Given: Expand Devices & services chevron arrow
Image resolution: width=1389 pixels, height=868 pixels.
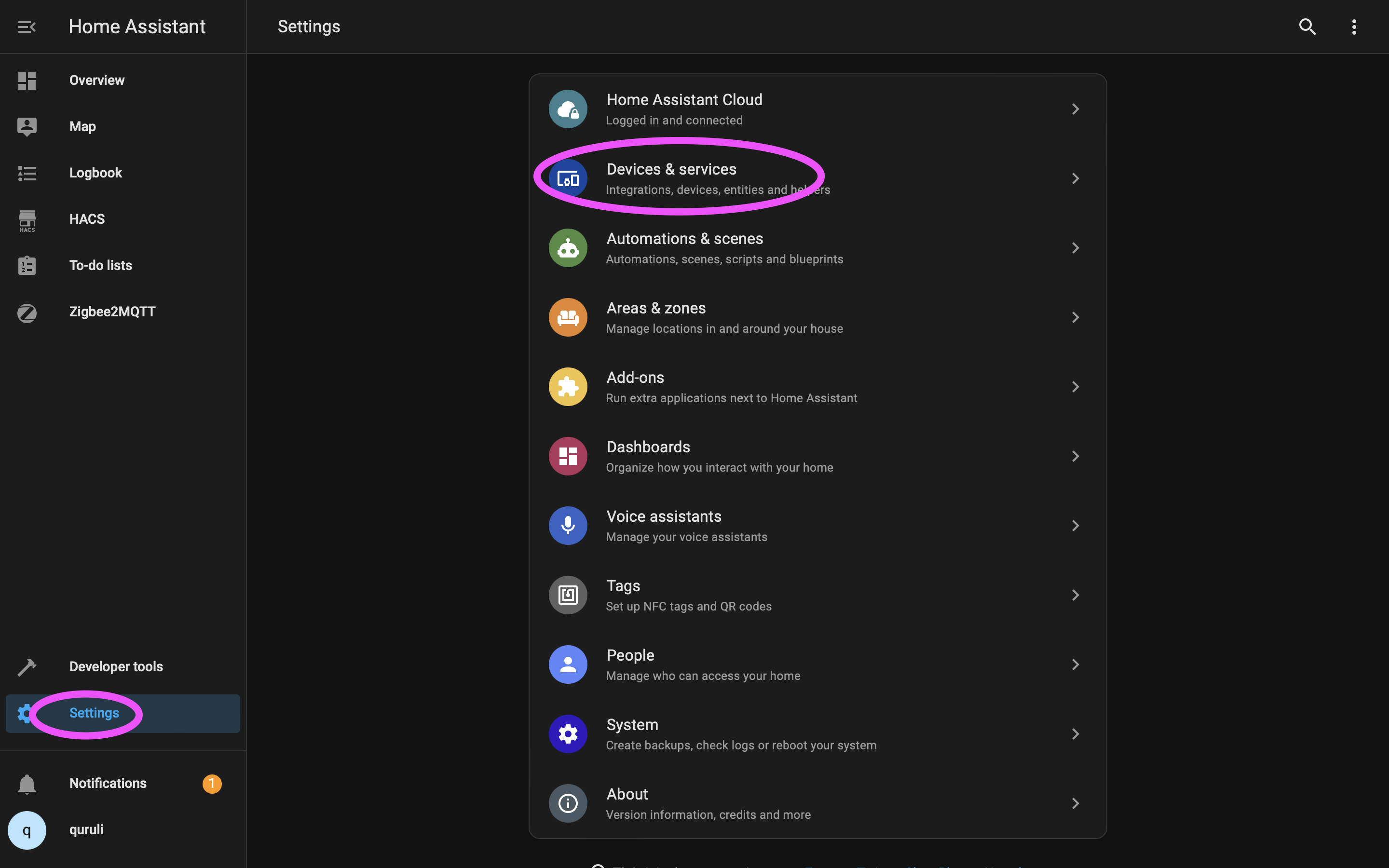Looking at the screenshot, I should (1075, 178).
